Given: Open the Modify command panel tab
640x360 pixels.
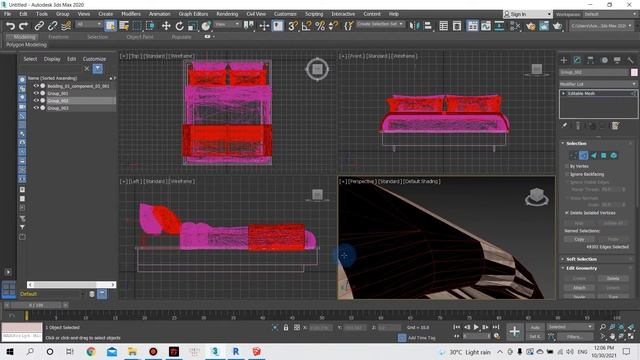Looking at the screenshot, I should click(577, 60).
